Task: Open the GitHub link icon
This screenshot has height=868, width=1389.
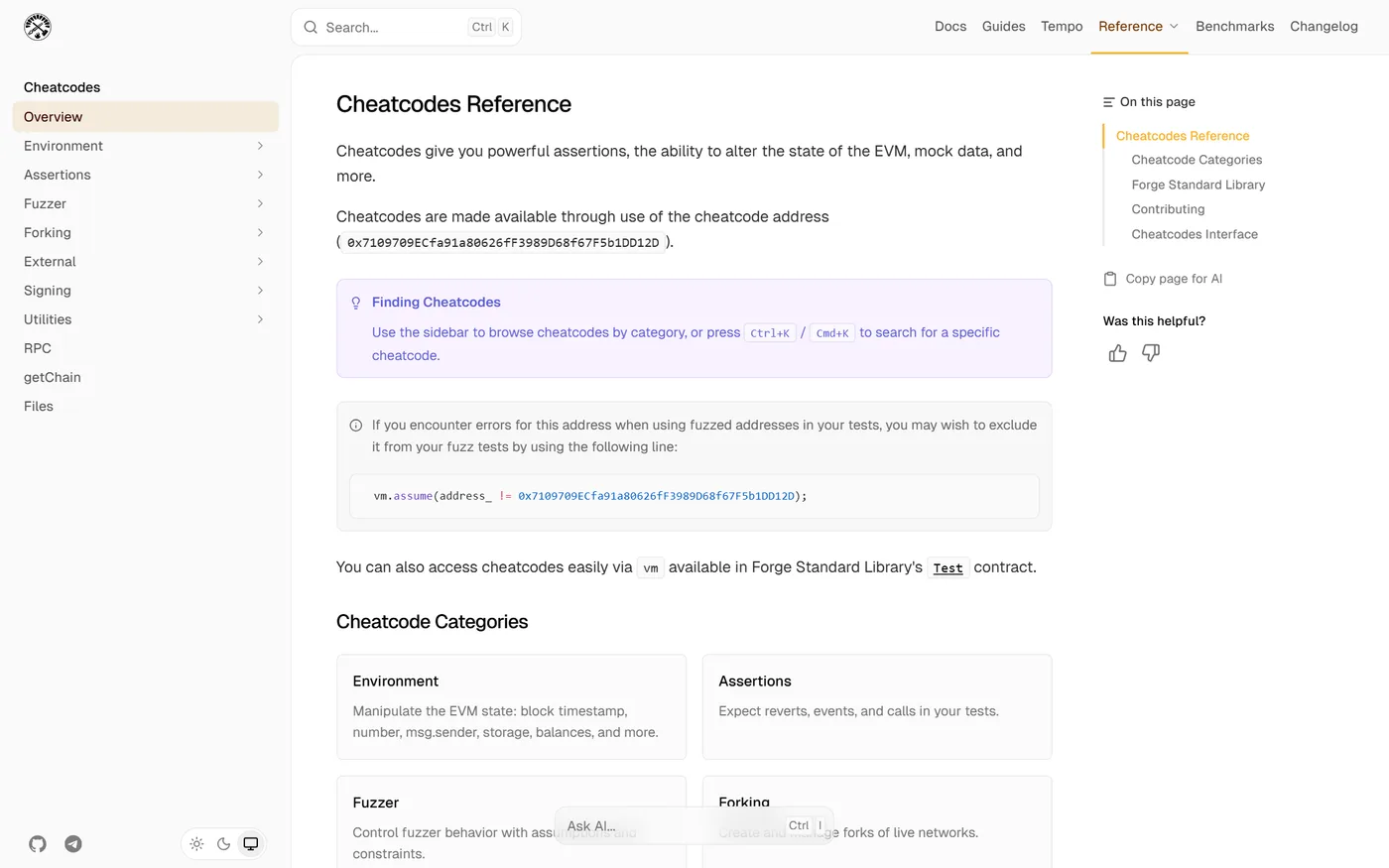Action: click(38, 844)
